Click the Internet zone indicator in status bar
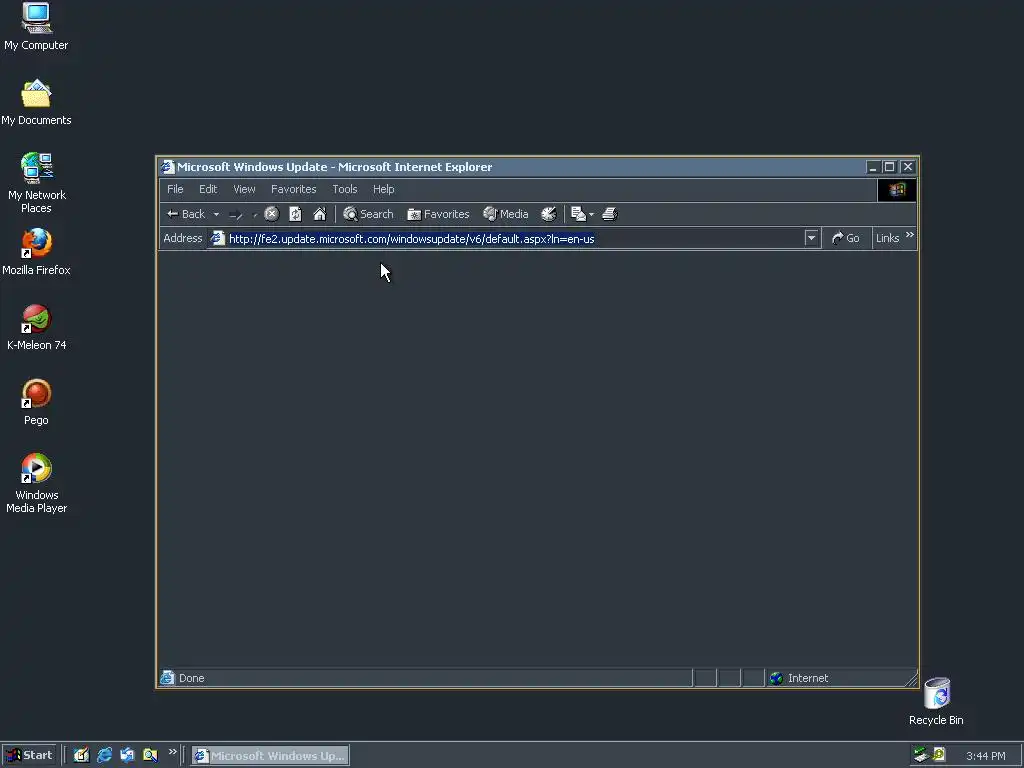The height and width of the screenshot is (768, 1024). pyautogui.click(x=799, y=679)
